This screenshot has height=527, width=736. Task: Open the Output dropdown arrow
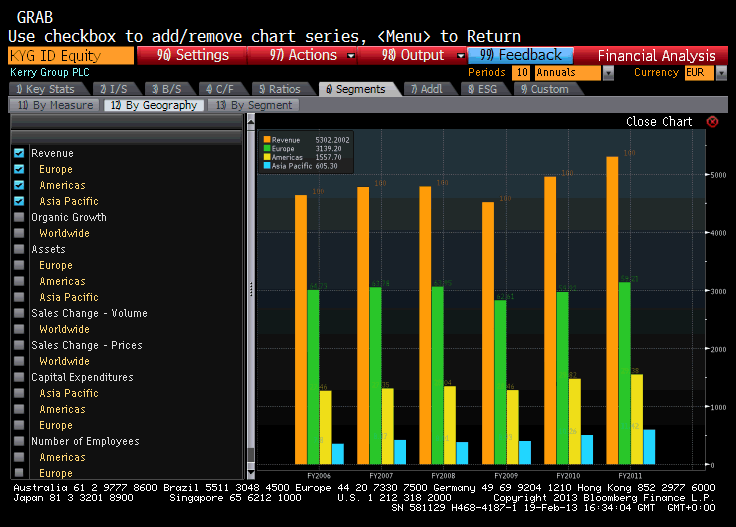pos(460,55)
